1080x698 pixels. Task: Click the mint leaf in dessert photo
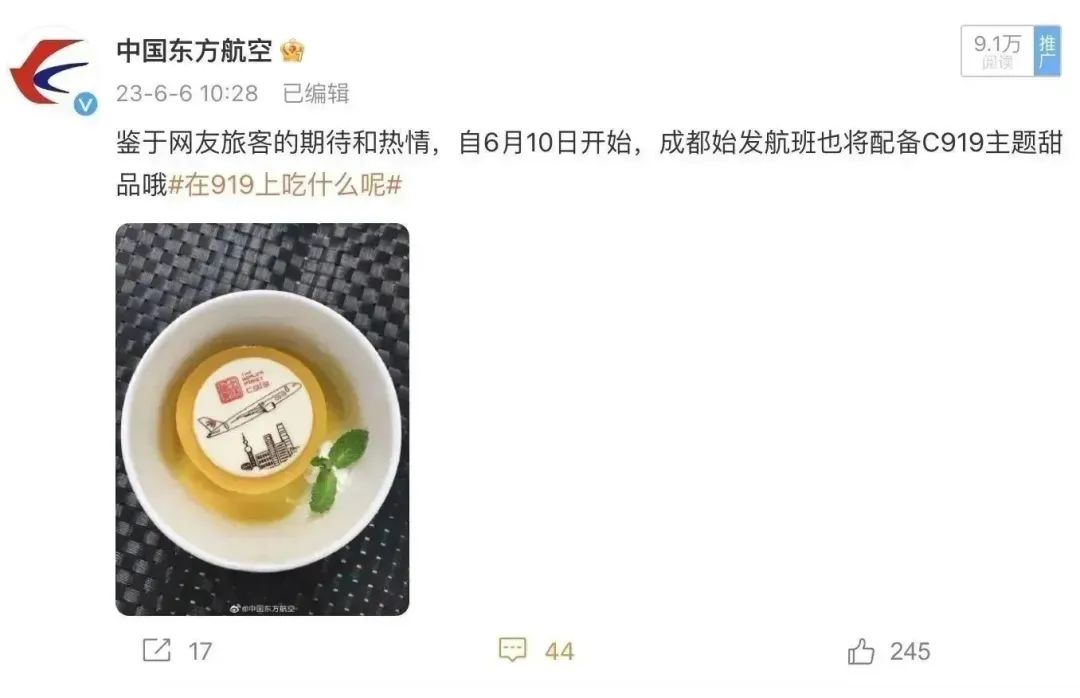click(x=338, y=470)
